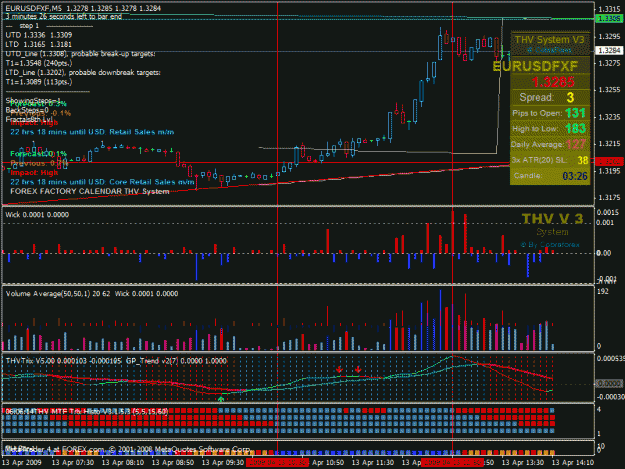The image size is (625, 469).
Task: Click the 'High to Low: 183' row
Action: [550, 129]
